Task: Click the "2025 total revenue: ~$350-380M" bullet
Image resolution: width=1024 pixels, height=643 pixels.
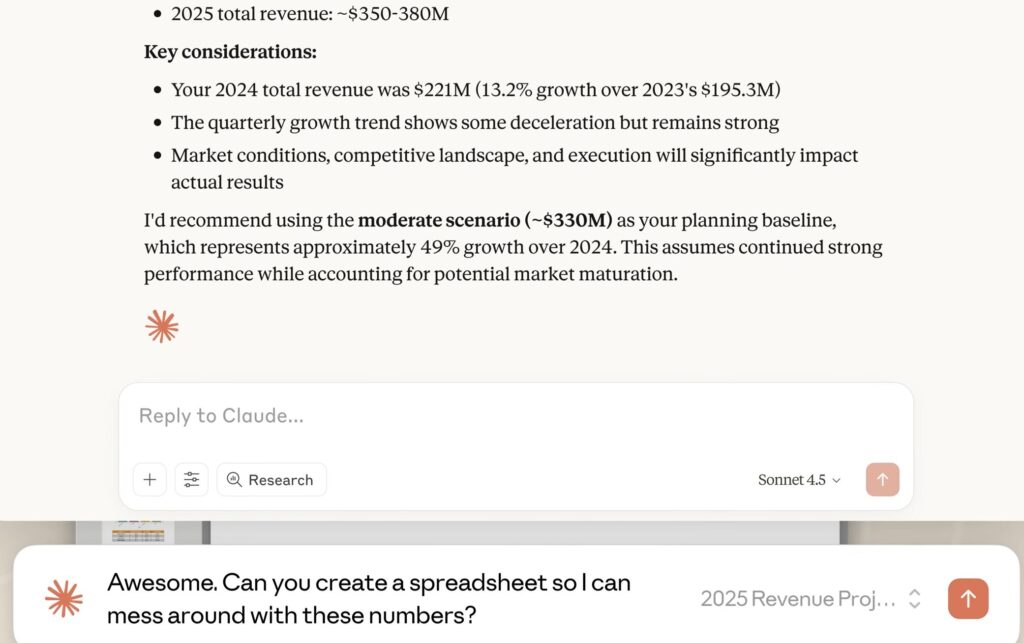Action: coord(310,14)
